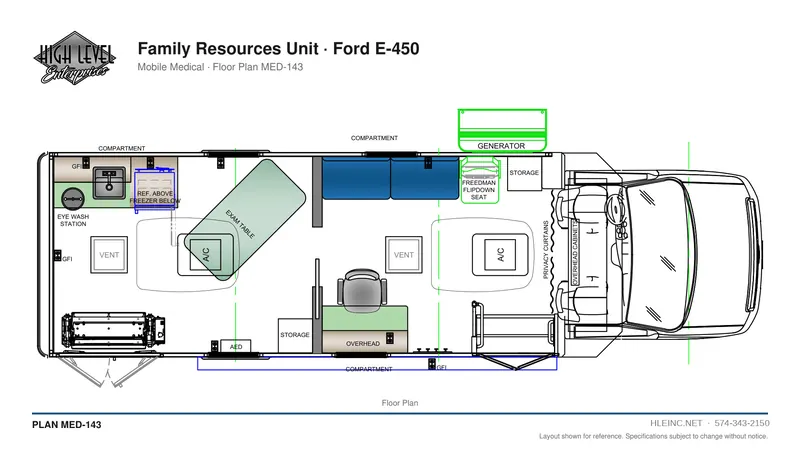Click the OVERHEAD label on the desk
800x452 pixels.
pos(363,344)
